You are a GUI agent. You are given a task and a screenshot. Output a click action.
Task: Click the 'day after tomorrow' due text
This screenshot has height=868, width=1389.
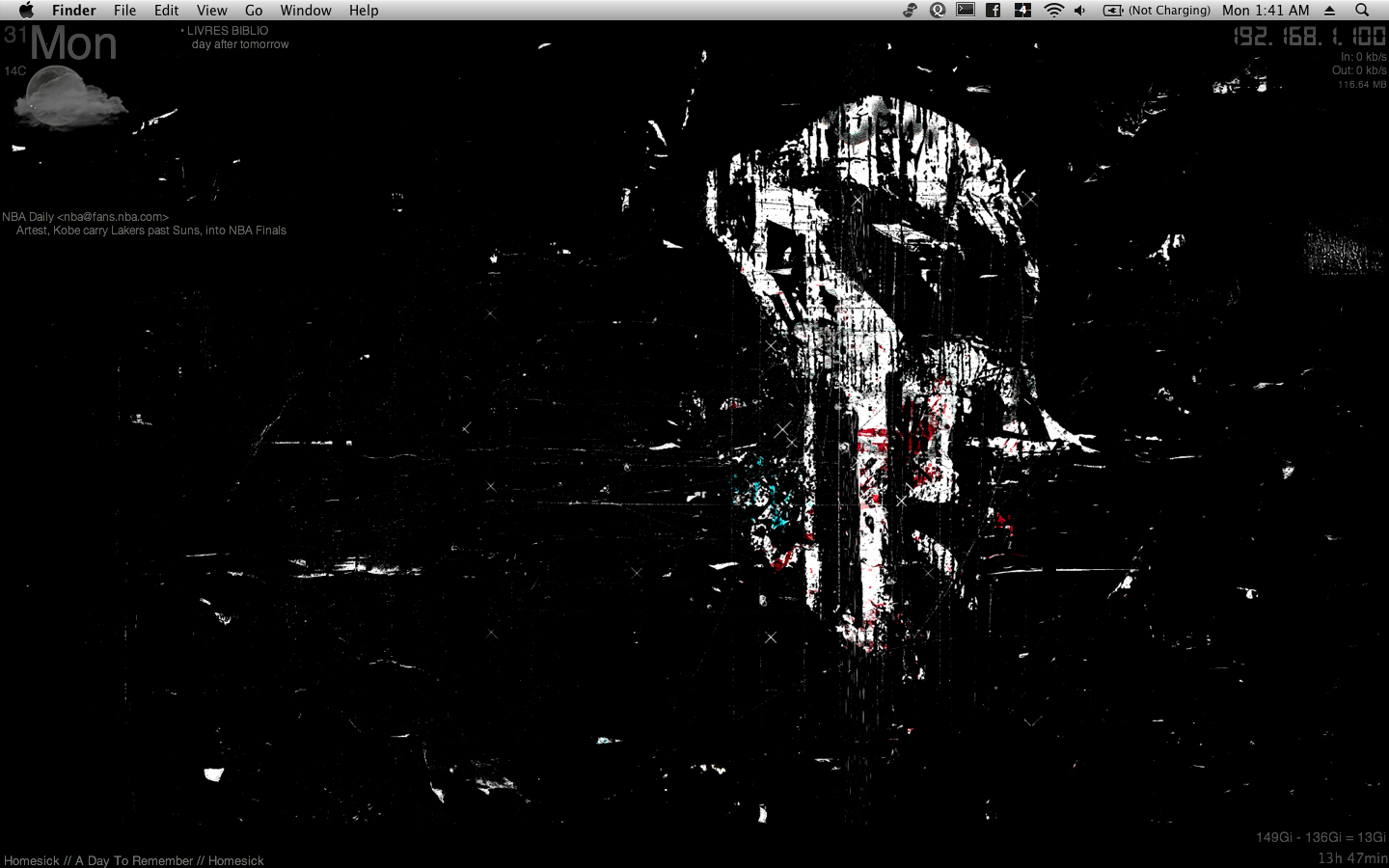[x=240, y=44]
